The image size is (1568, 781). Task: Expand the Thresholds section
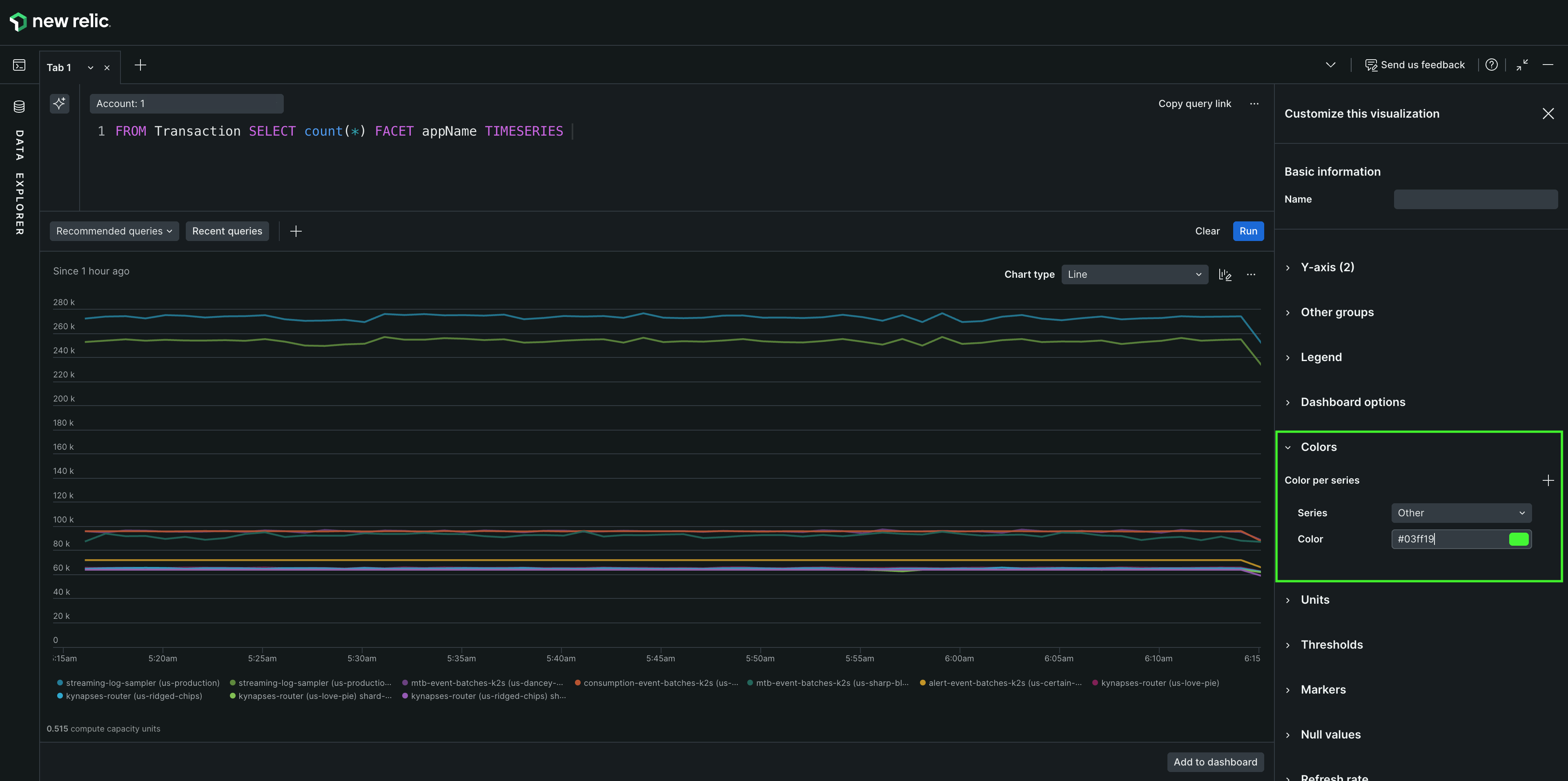pyautogui.click(x=1331, y=645)
